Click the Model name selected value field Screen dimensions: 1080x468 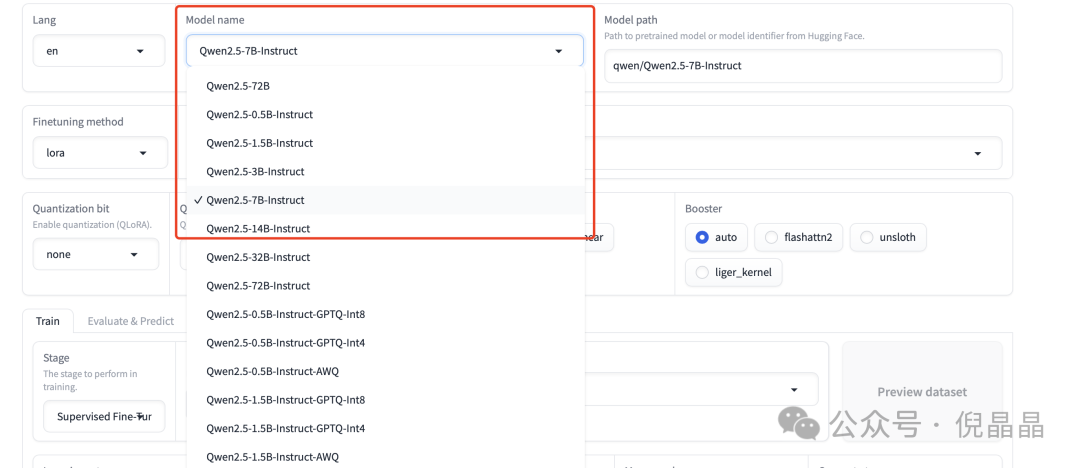tap(384, 51)
